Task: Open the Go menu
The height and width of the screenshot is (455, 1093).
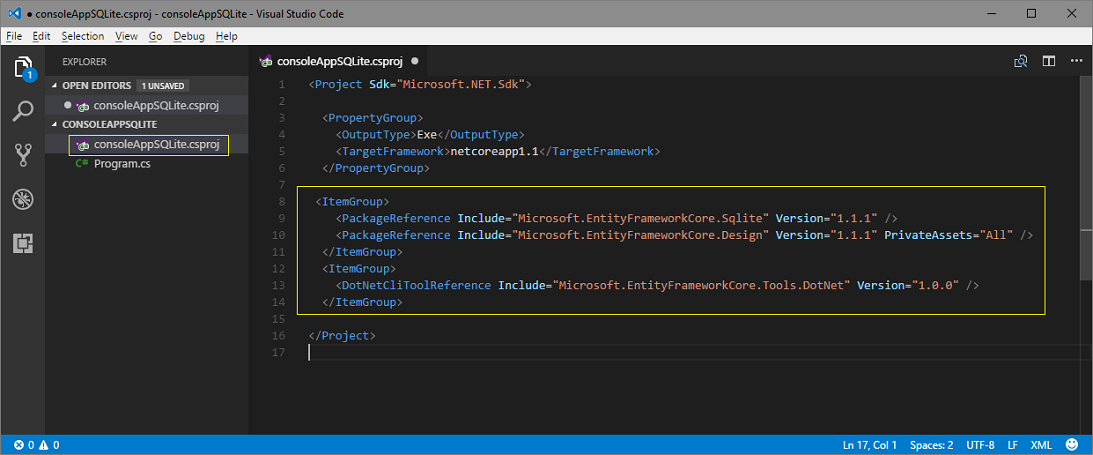Action: click(x=155, y=36)
